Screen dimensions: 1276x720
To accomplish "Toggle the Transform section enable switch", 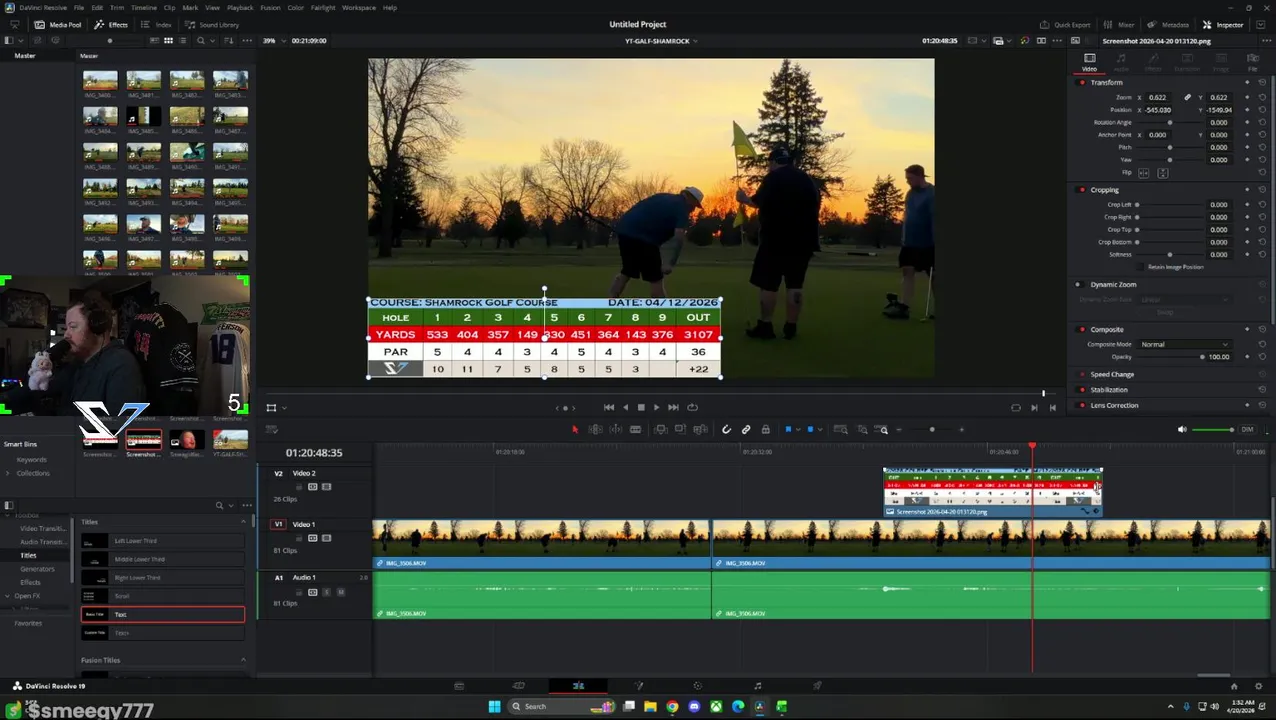I will click(x=1081, y=82).
